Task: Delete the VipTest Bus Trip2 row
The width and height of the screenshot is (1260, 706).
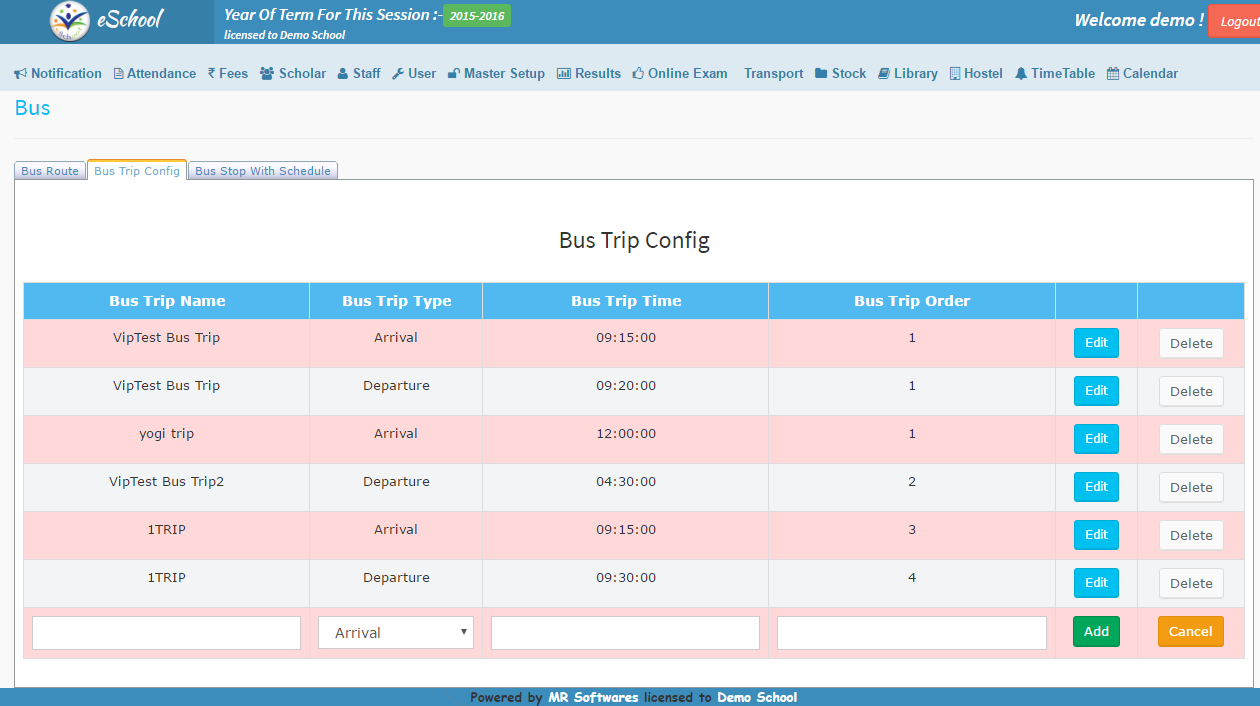Action: tap(1190, 487)
